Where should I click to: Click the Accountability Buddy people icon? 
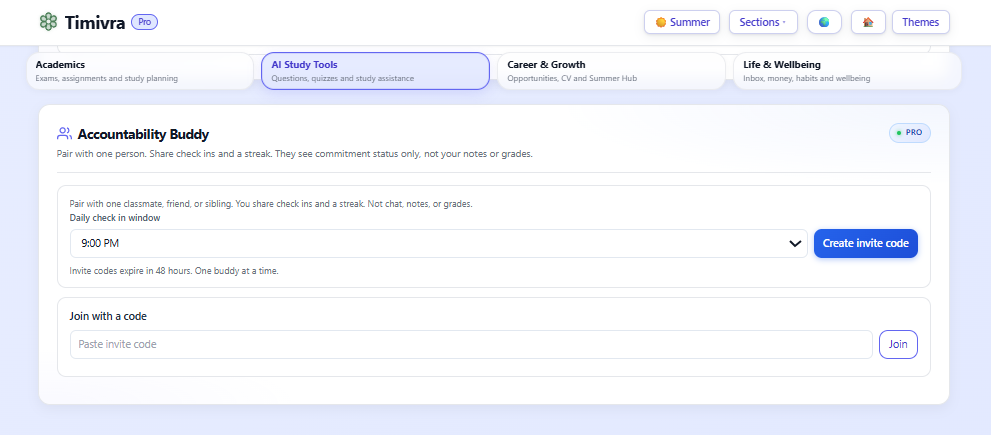click(x=64, y=134)
